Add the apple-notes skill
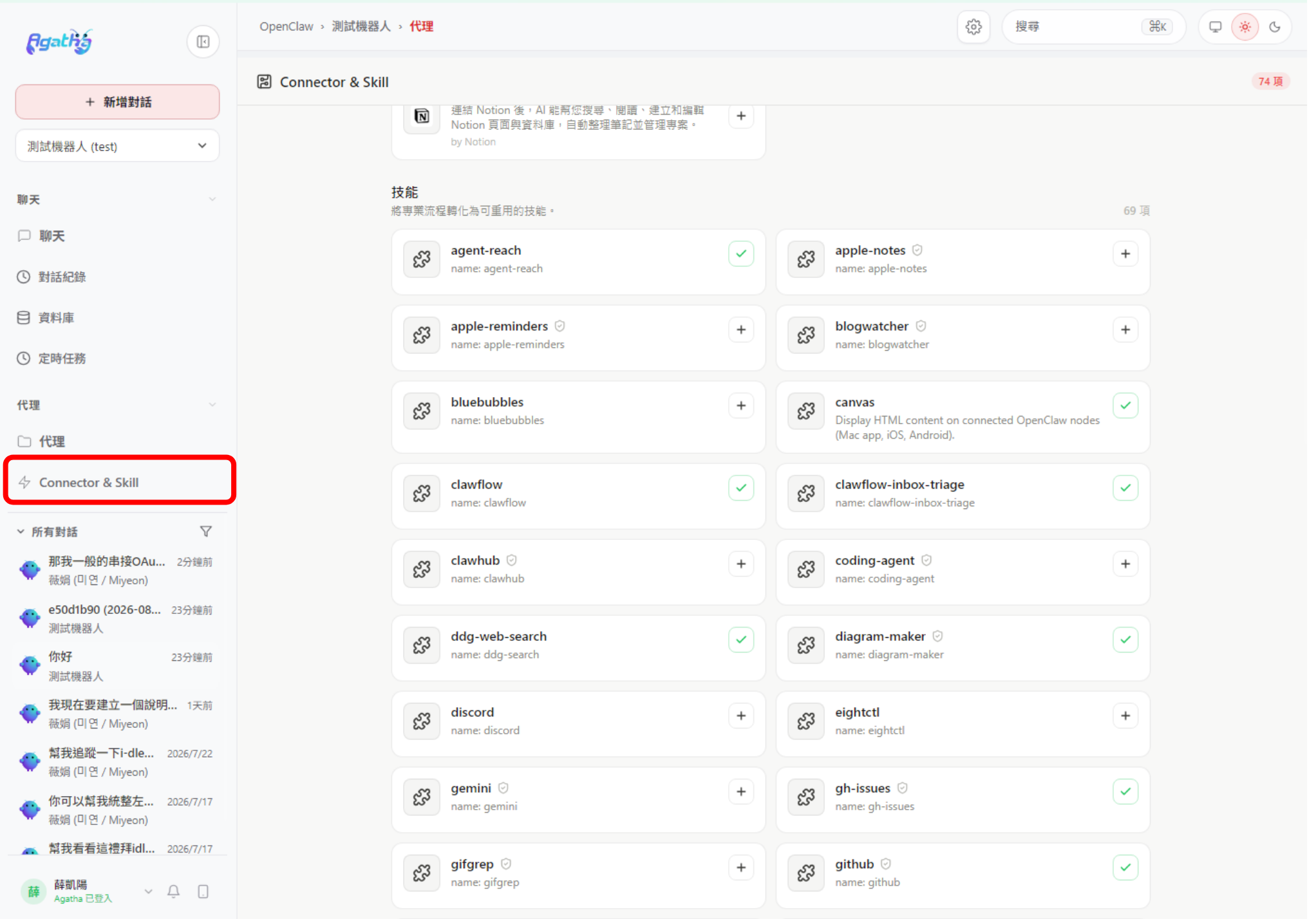 1125,254
